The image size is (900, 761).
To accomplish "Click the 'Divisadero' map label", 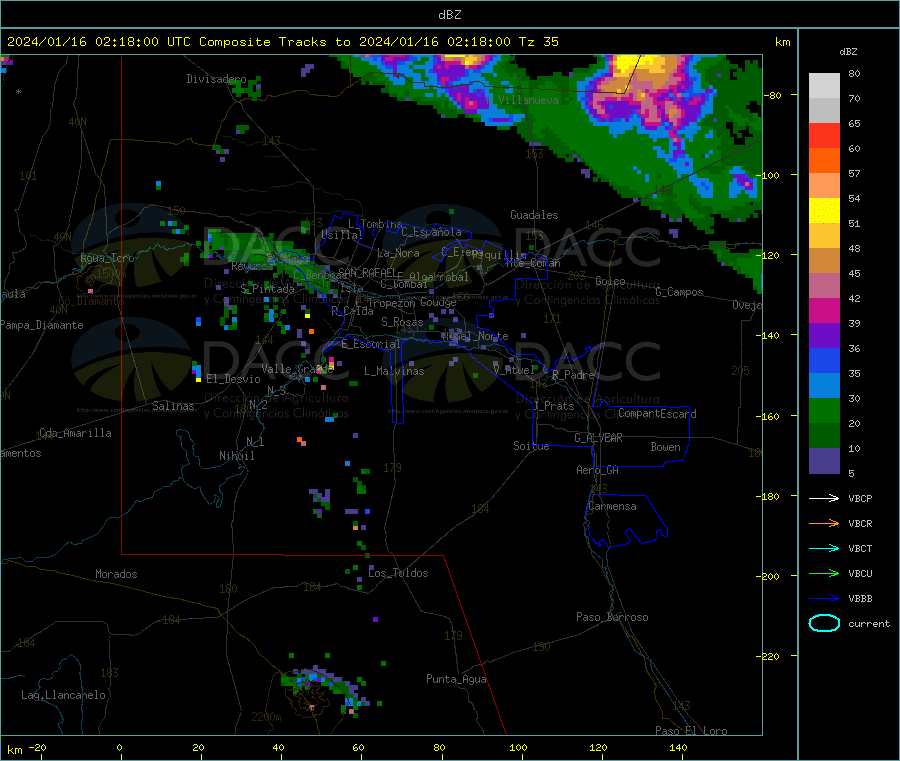I will [216, 79].
